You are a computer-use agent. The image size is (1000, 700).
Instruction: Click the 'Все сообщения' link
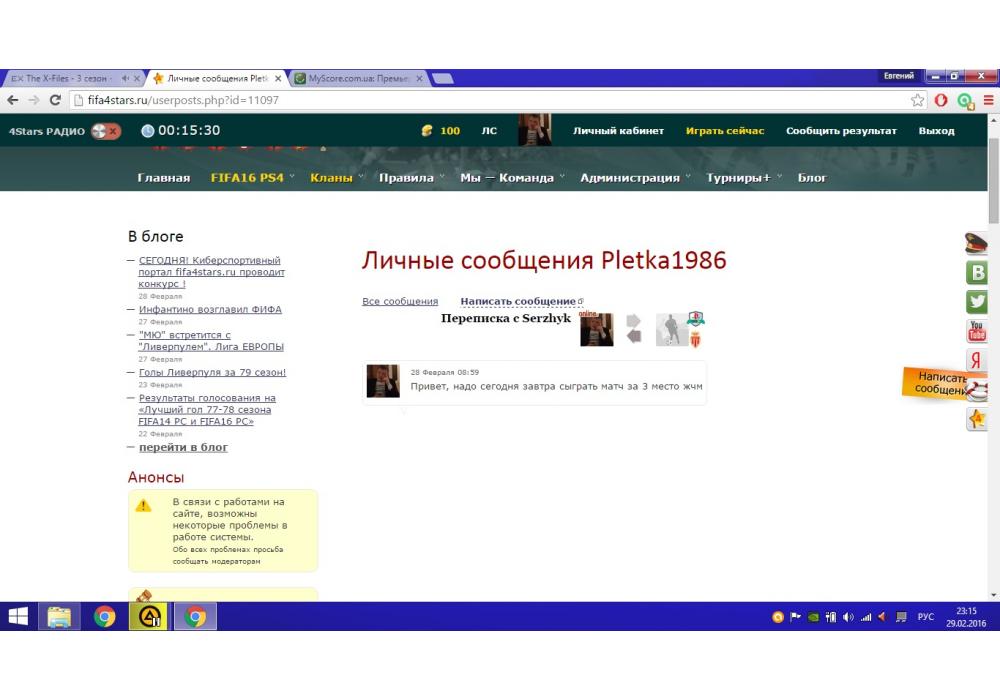coord(400,301)
